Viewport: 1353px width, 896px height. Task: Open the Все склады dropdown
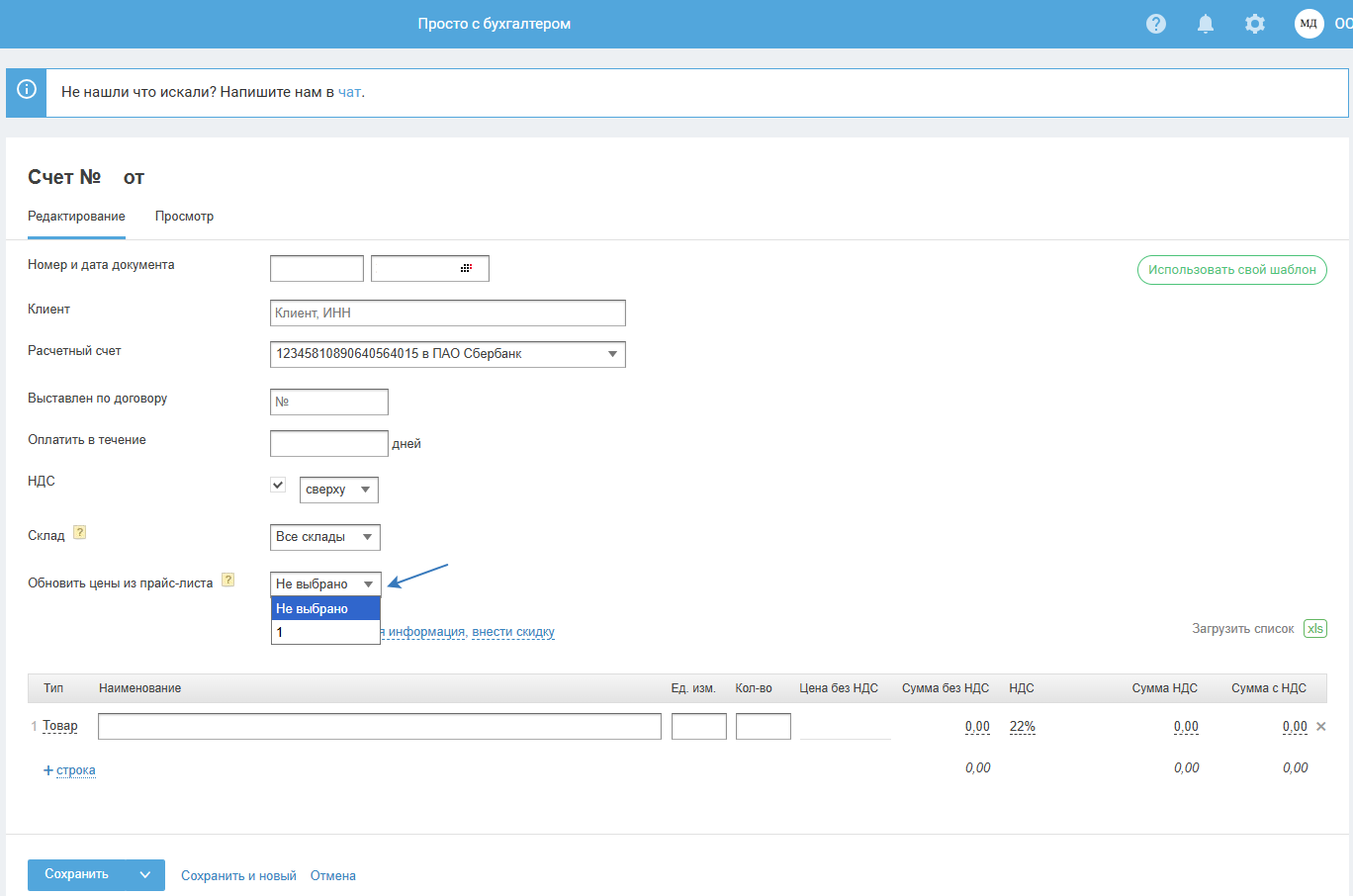click(x=325, y=537)
